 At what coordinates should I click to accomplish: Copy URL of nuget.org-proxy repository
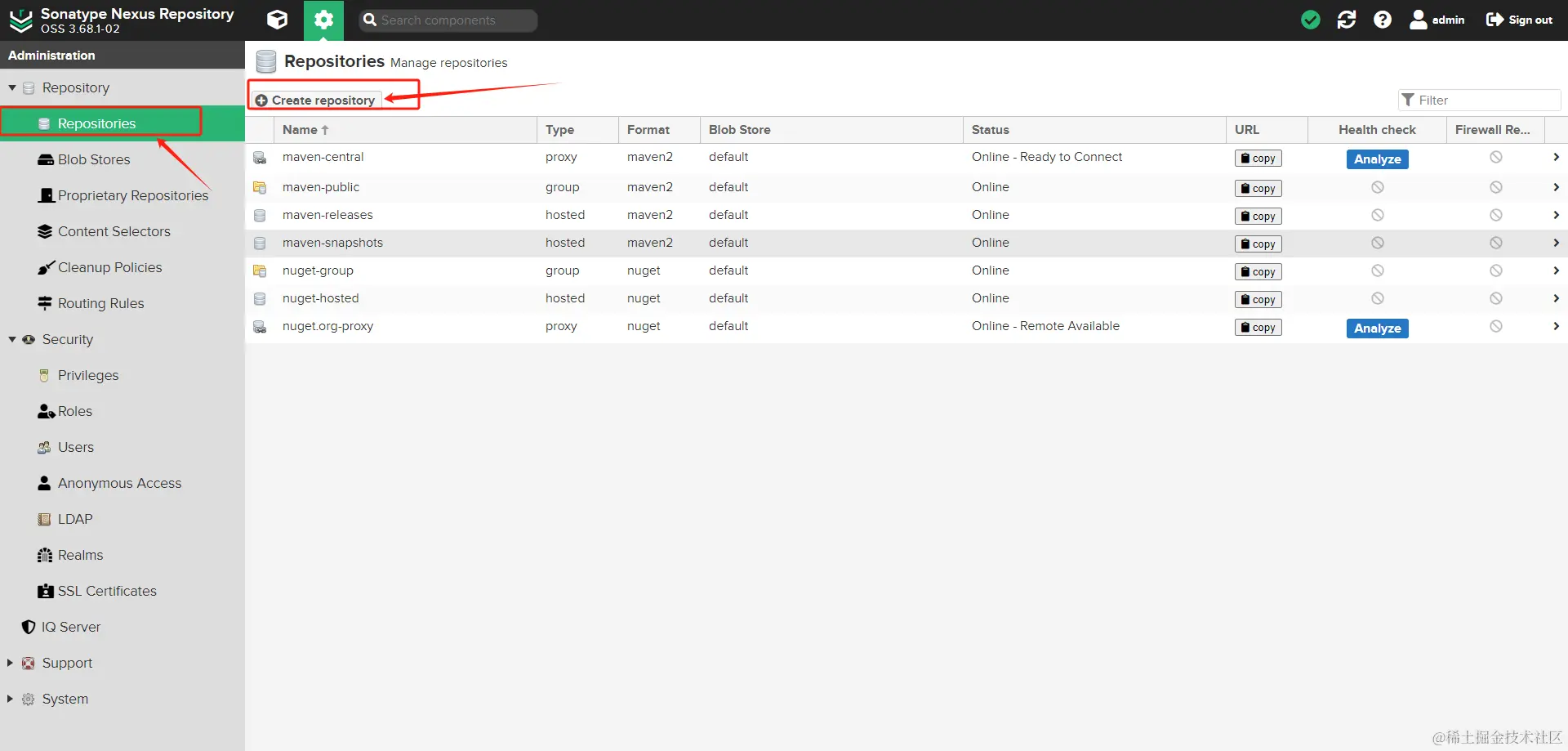pos(1258,328)
